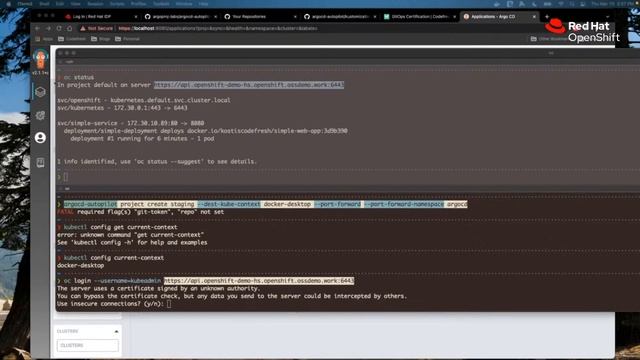Collapse the CLUSTERS filter section

pyautogui.click(x=116, y=331)
